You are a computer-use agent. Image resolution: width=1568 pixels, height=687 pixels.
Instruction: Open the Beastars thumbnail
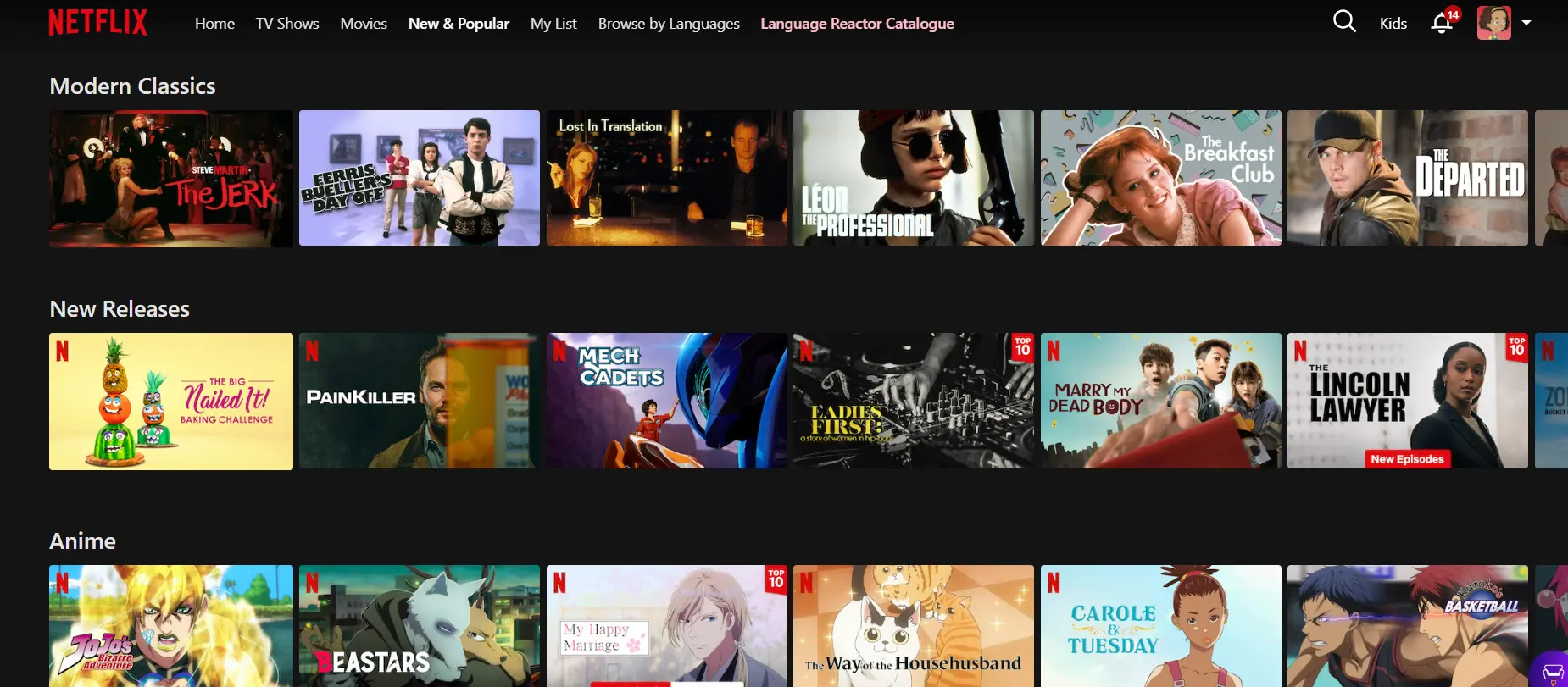pos(420,626)
